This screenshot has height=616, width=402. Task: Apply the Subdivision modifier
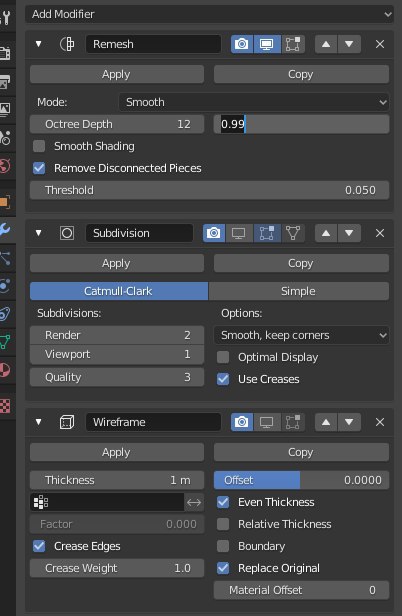(117, 263)
